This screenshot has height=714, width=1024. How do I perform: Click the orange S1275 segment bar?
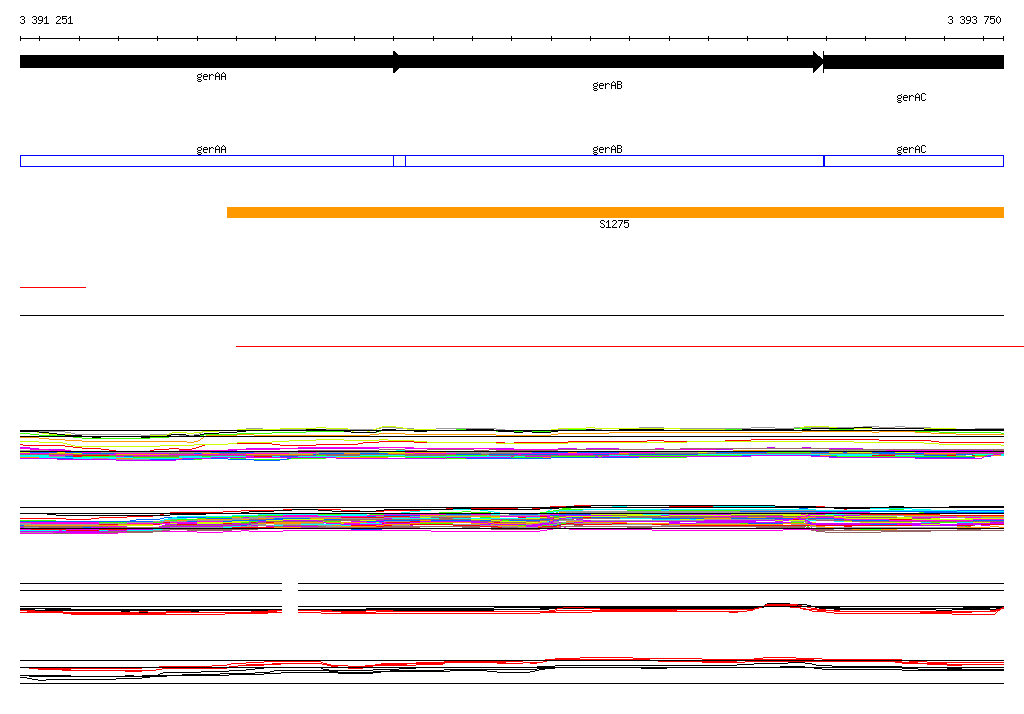[615, 212]
